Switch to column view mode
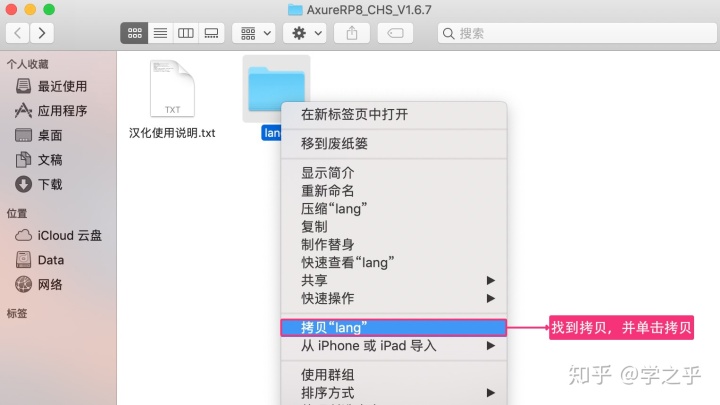The width and height of the screenshot is (720, 405). [x=185, y=33]
